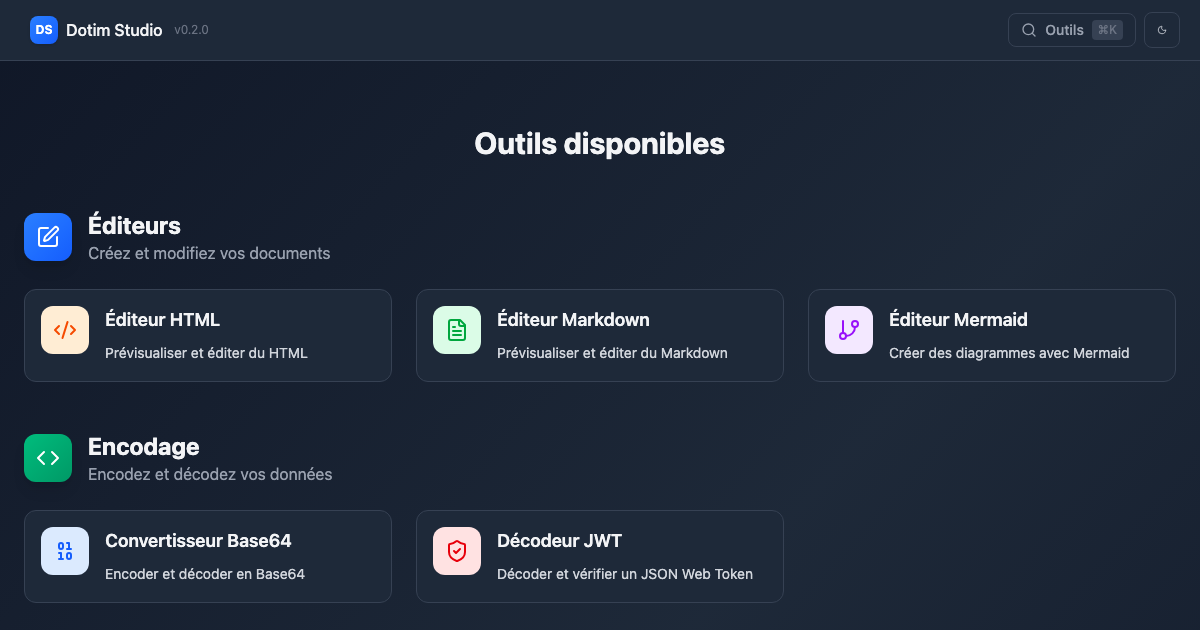The image size is (1200, 630).
Task: Click the green Markdown document icon
Action: click(x=457, y=330)
